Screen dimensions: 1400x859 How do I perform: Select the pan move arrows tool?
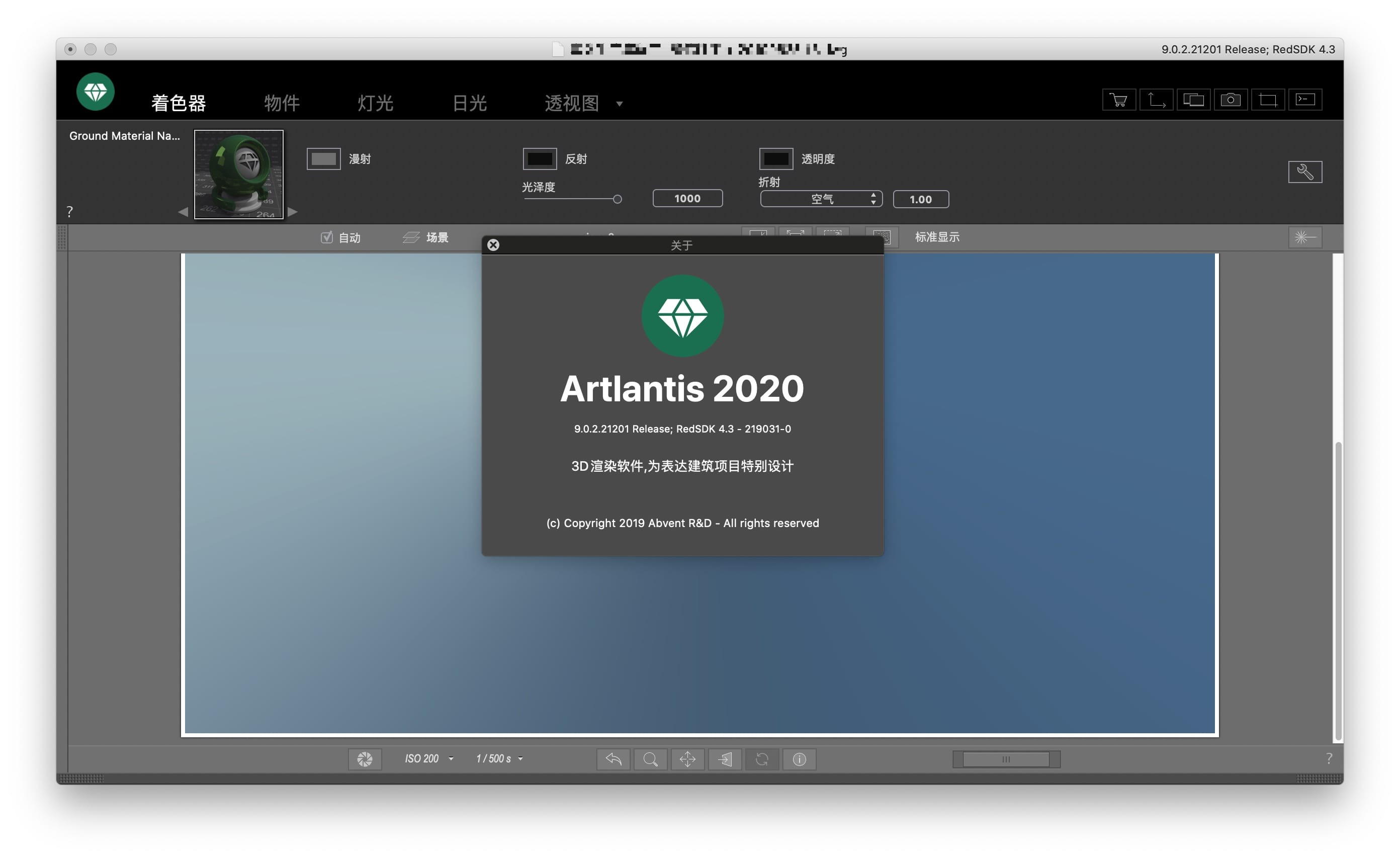(687, 759)
